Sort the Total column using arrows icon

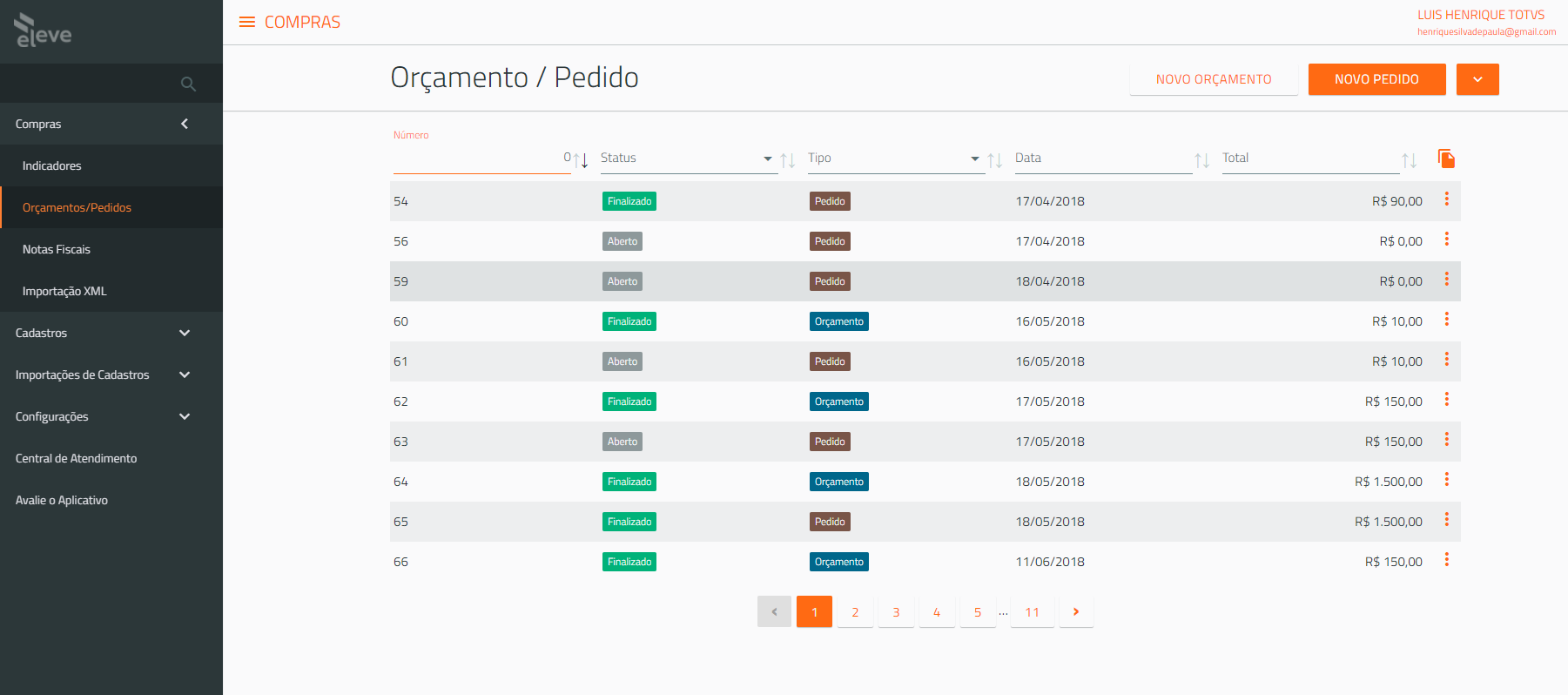point(1409,160)
